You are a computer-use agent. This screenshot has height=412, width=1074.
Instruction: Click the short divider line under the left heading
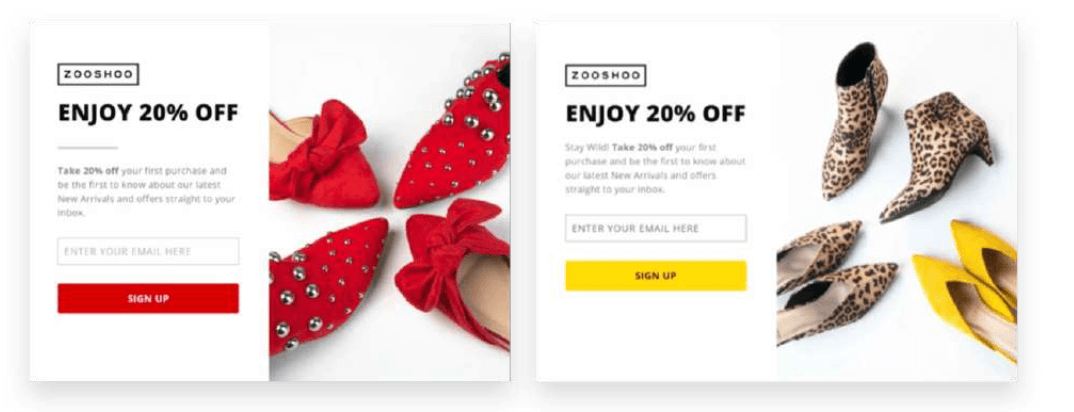[87, 147]
